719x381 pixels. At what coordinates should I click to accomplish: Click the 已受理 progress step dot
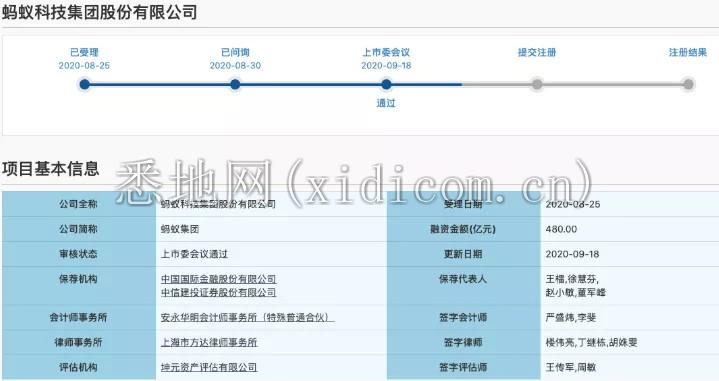(84, 84)
